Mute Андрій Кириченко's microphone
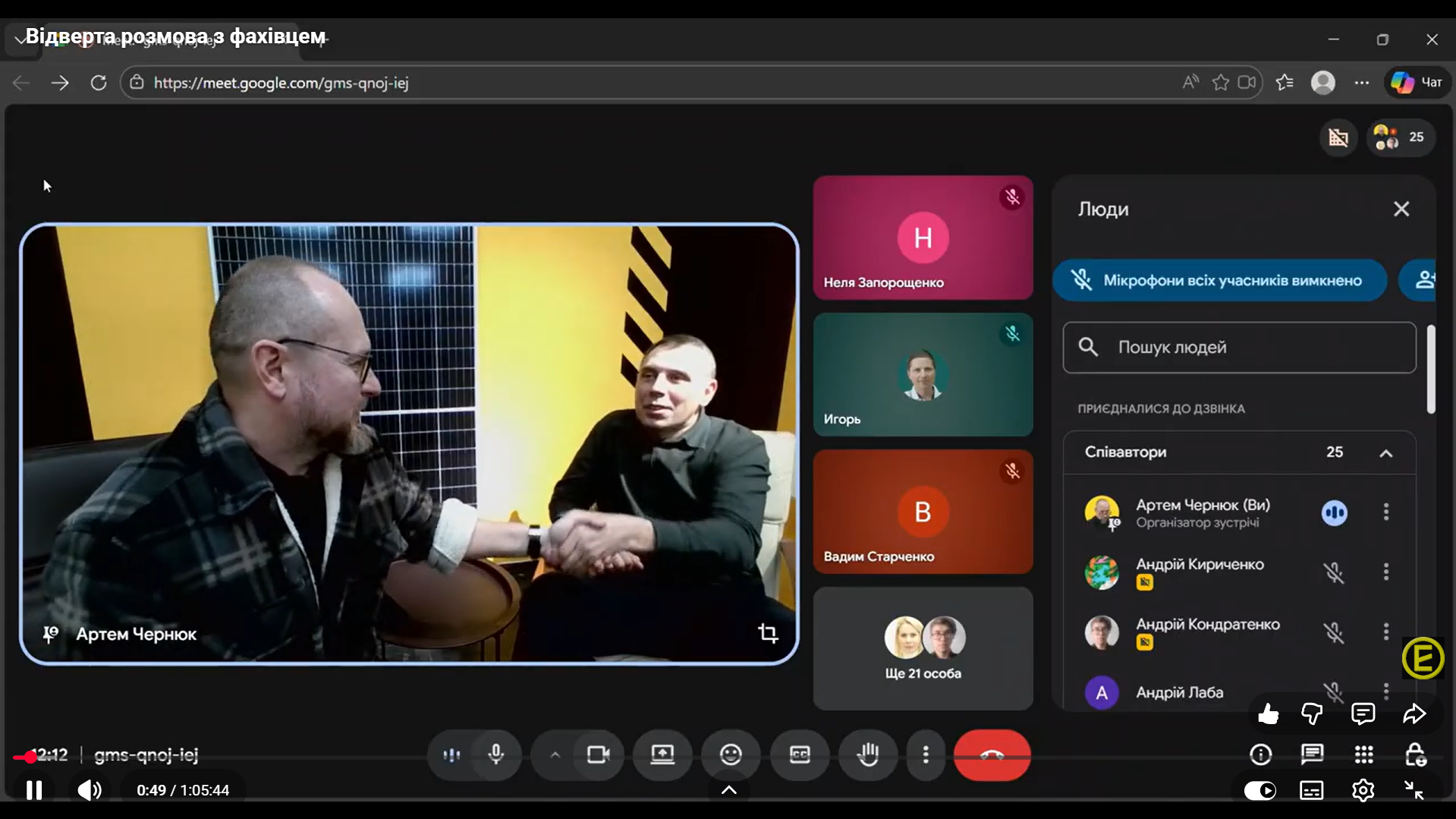1456x819 pixels. pos(1334,572)
